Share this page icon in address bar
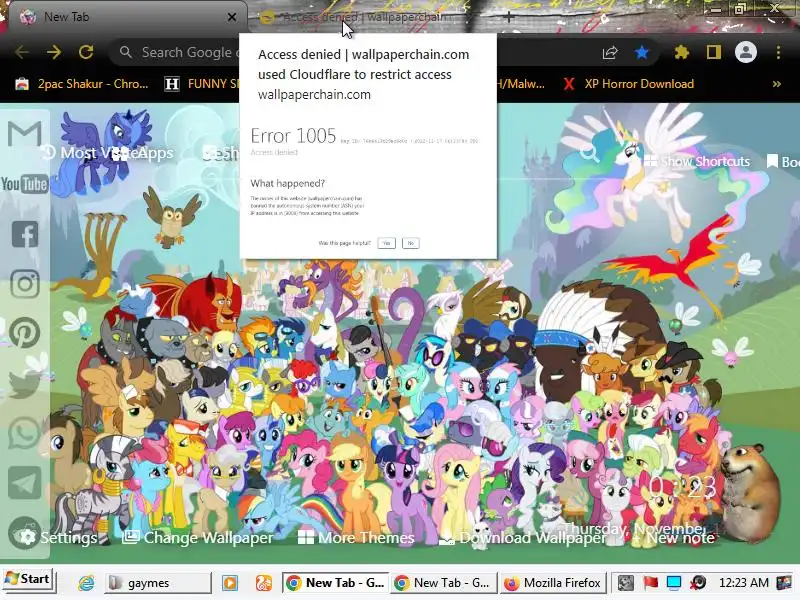 click(x=610, y=52)
